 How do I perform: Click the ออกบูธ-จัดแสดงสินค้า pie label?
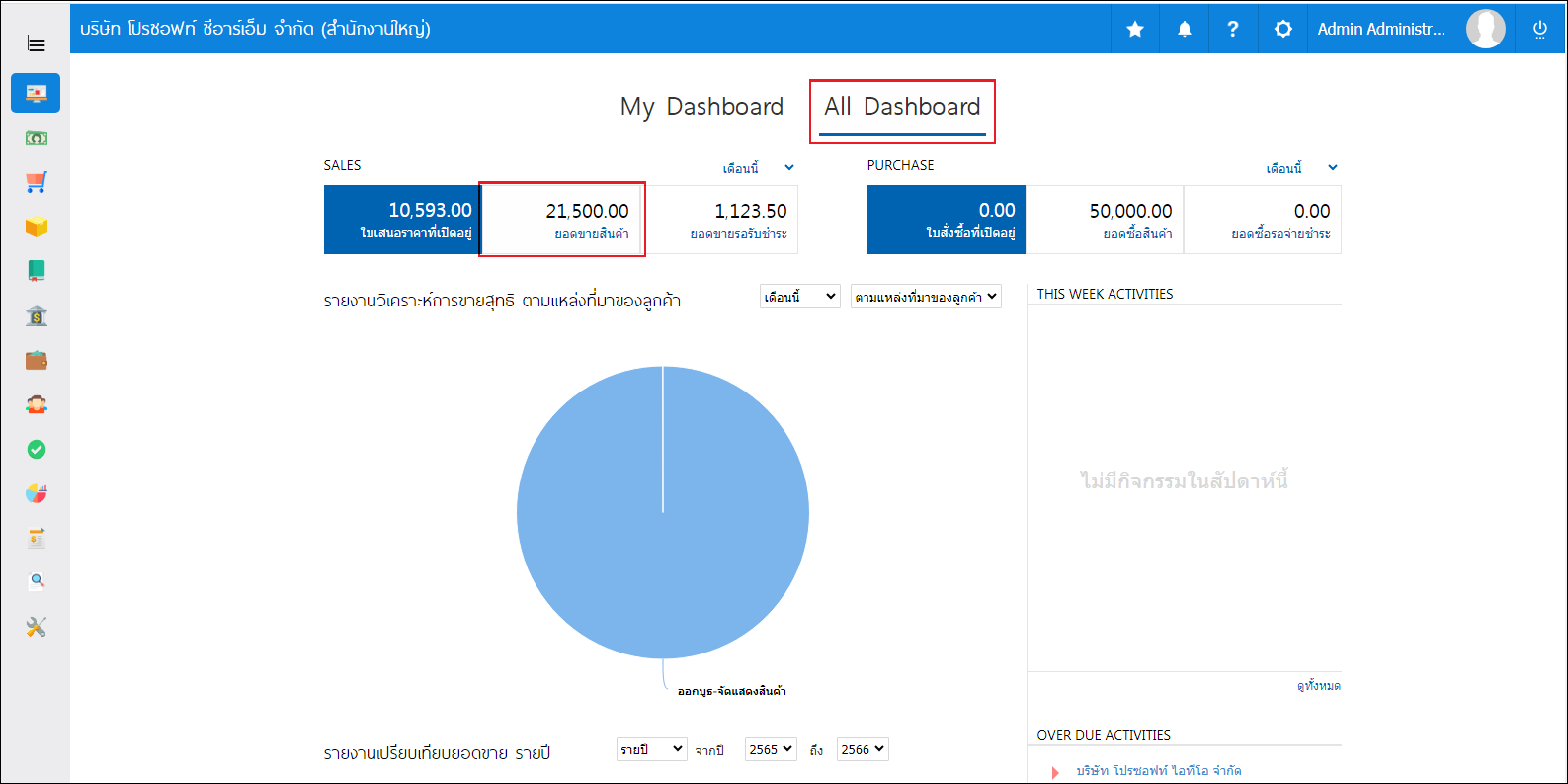(x=732, y=691)
